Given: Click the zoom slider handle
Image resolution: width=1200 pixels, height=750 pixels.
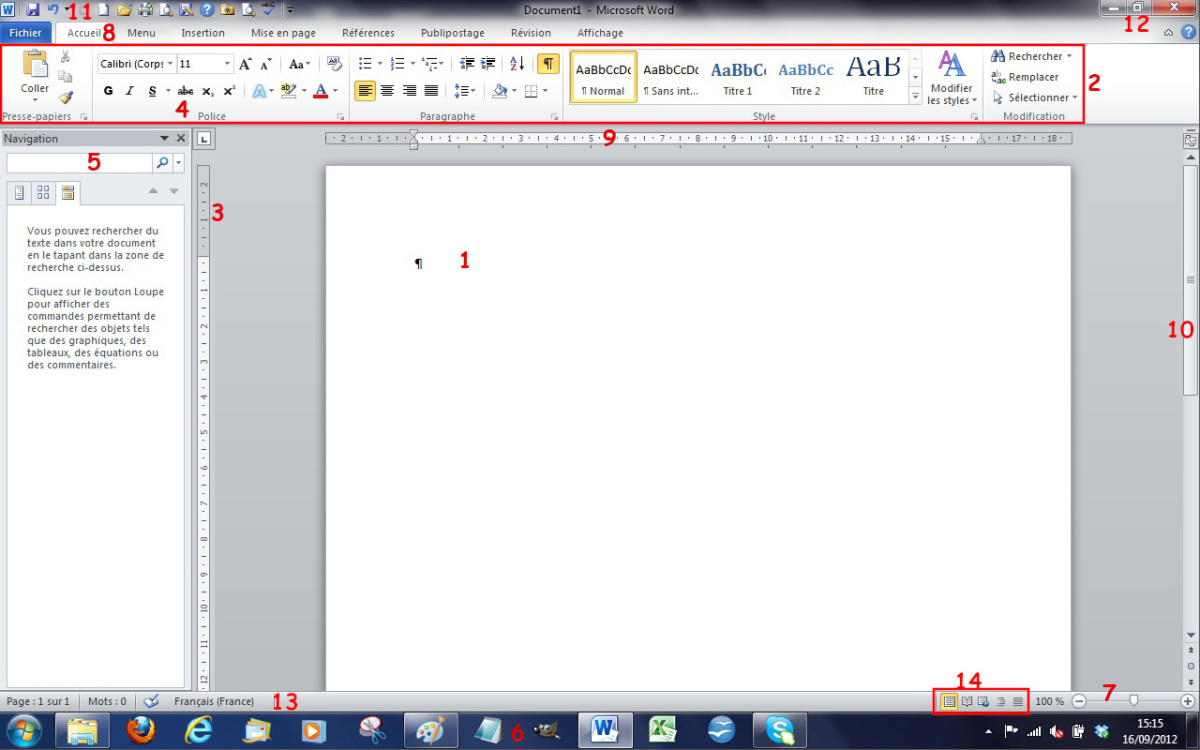Looking at the screenshot, I should 1133,701.
